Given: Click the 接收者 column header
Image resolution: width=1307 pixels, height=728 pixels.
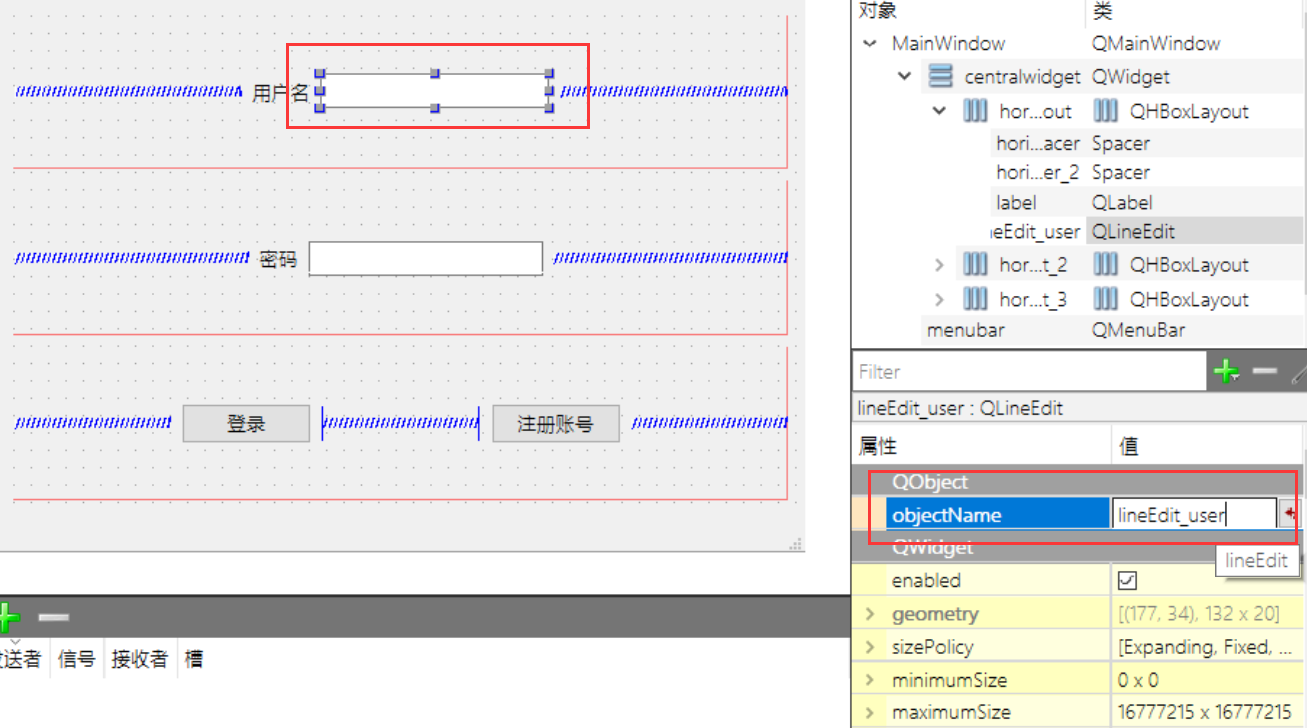Looking at the screenshot, I should point(140,658).
